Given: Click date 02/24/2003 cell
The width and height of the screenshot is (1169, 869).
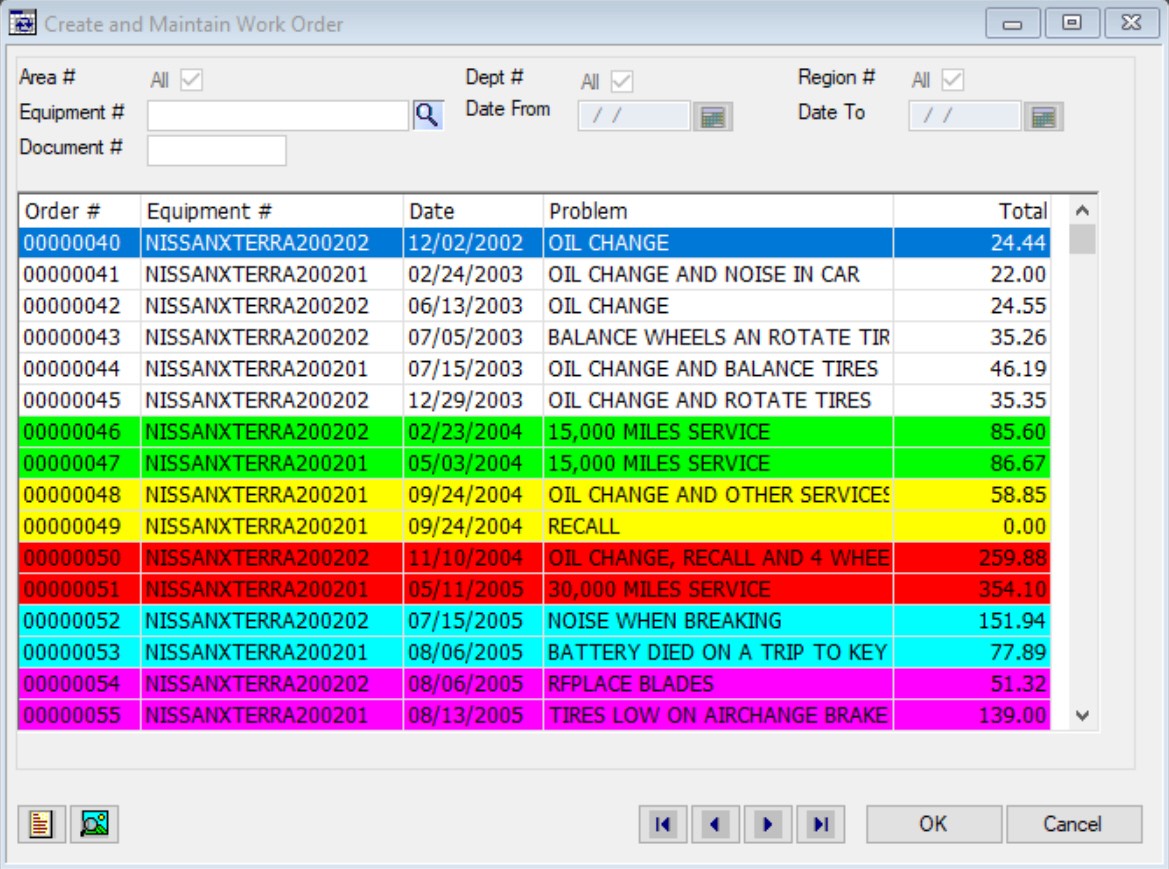Looking at the screenshot, I should click(x=473, y=274).
